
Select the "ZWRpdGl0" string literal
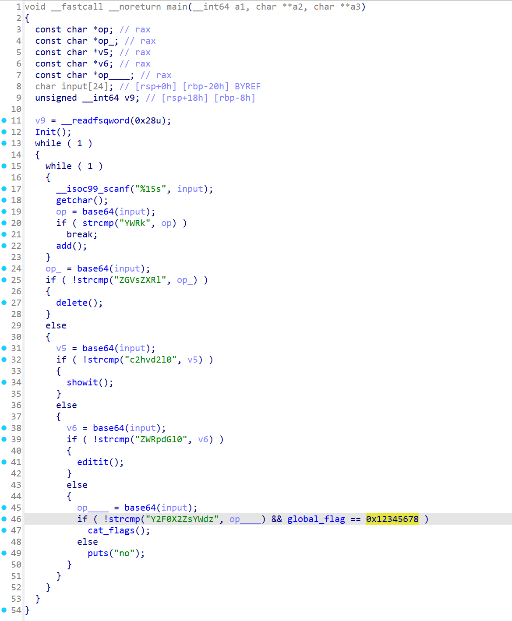pyautogui.click(x=161, y=439)
